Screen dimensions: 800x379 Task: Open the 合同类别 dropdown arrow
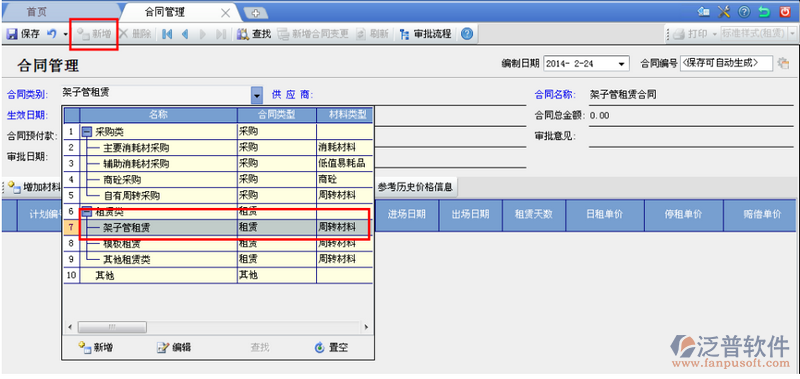[x=257, y=95]
